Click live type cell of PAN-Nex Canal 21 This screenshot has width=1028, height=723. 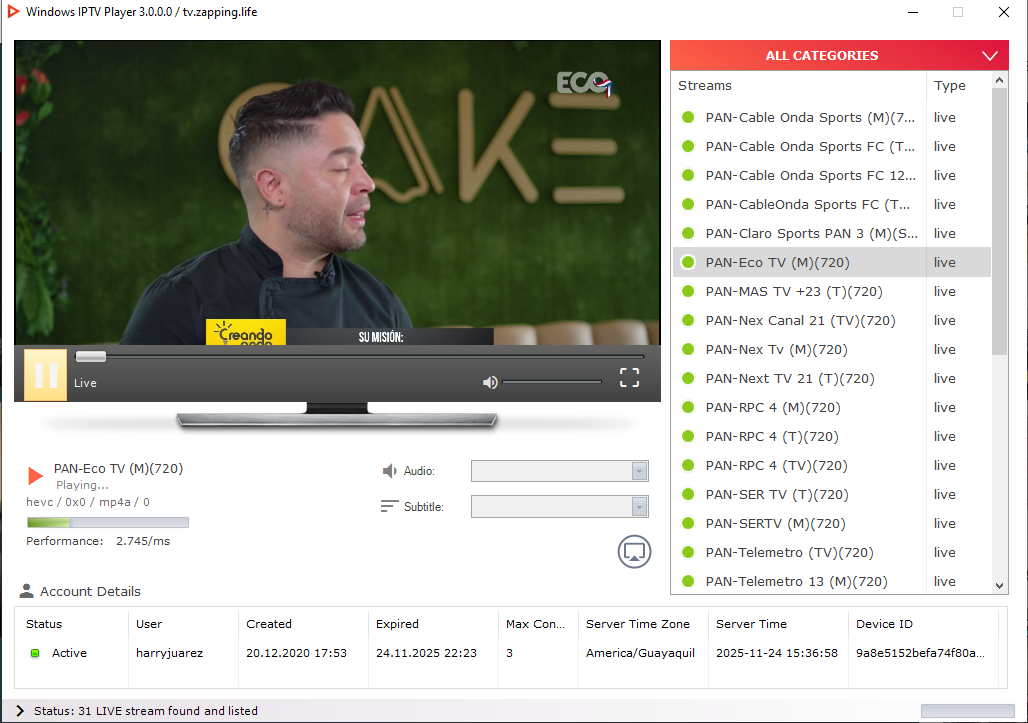tap(945, 320)
